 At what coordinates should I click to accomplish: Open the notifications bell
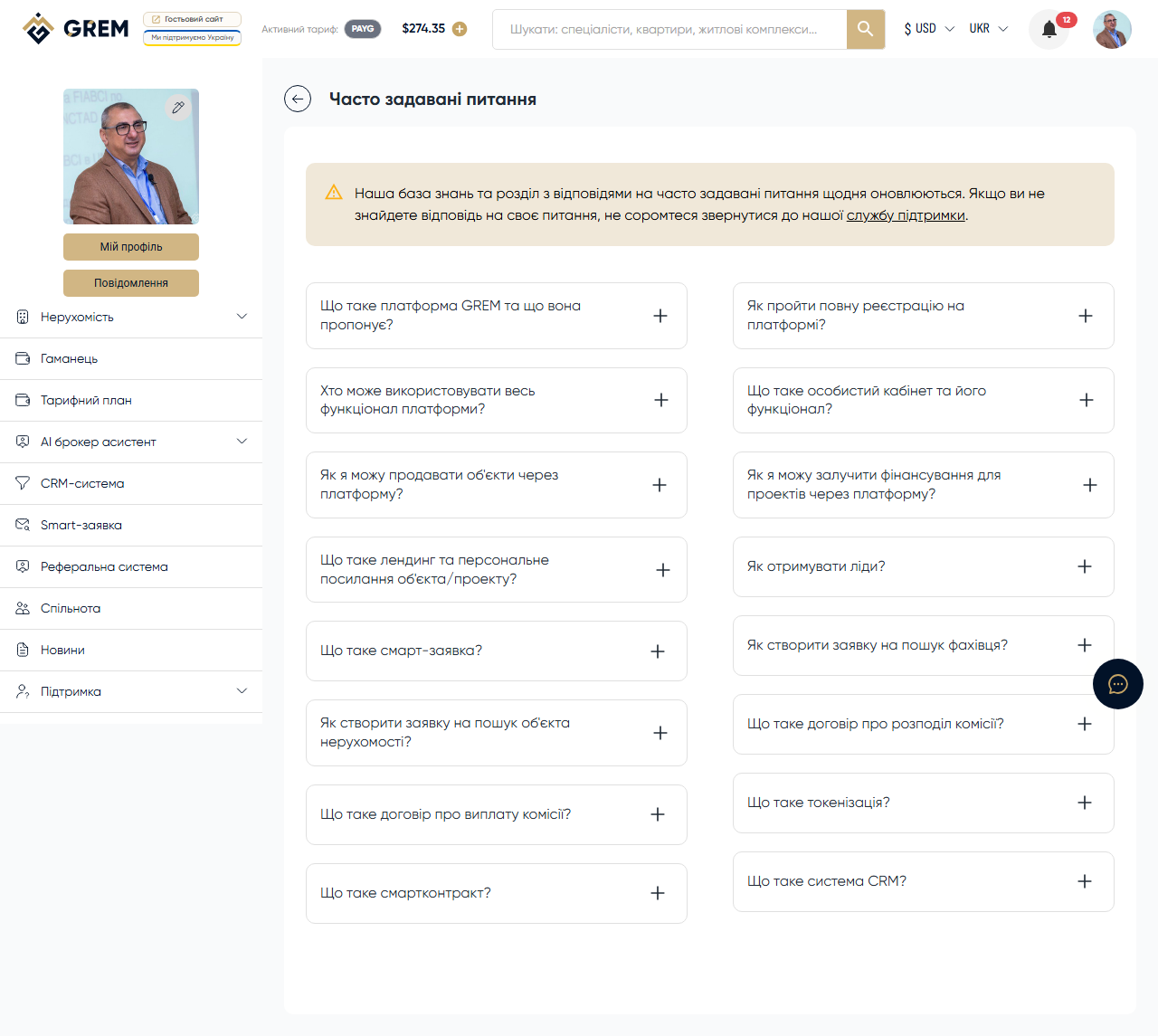coord(1049,29)
